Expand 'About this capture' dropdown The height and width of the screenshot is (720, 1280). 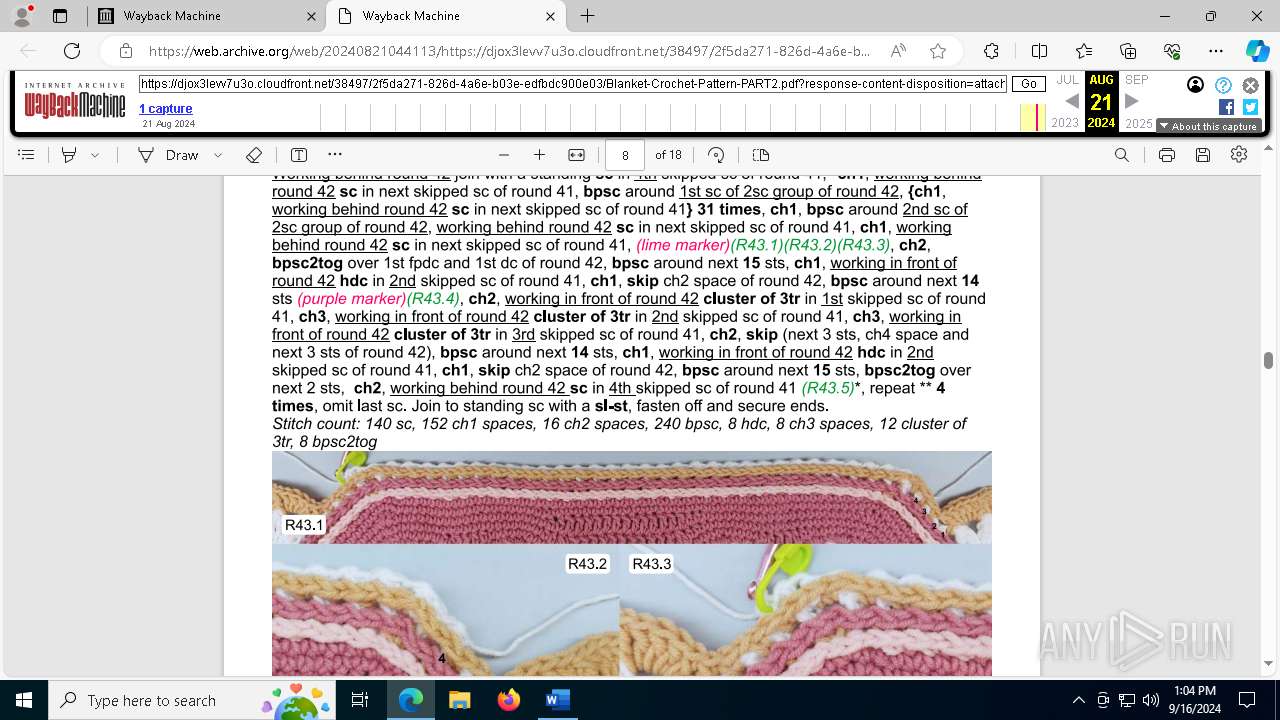(1208, 126)
